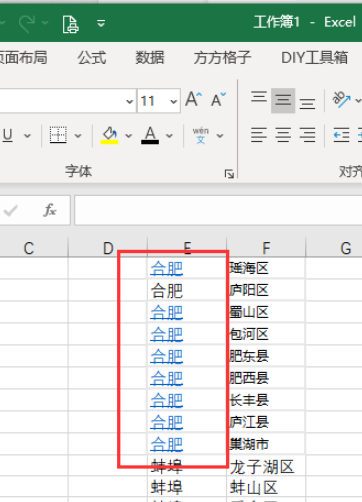Toggle Underline formatting
Viewport: 362px width, 502px height.
(x=8, y=136)
